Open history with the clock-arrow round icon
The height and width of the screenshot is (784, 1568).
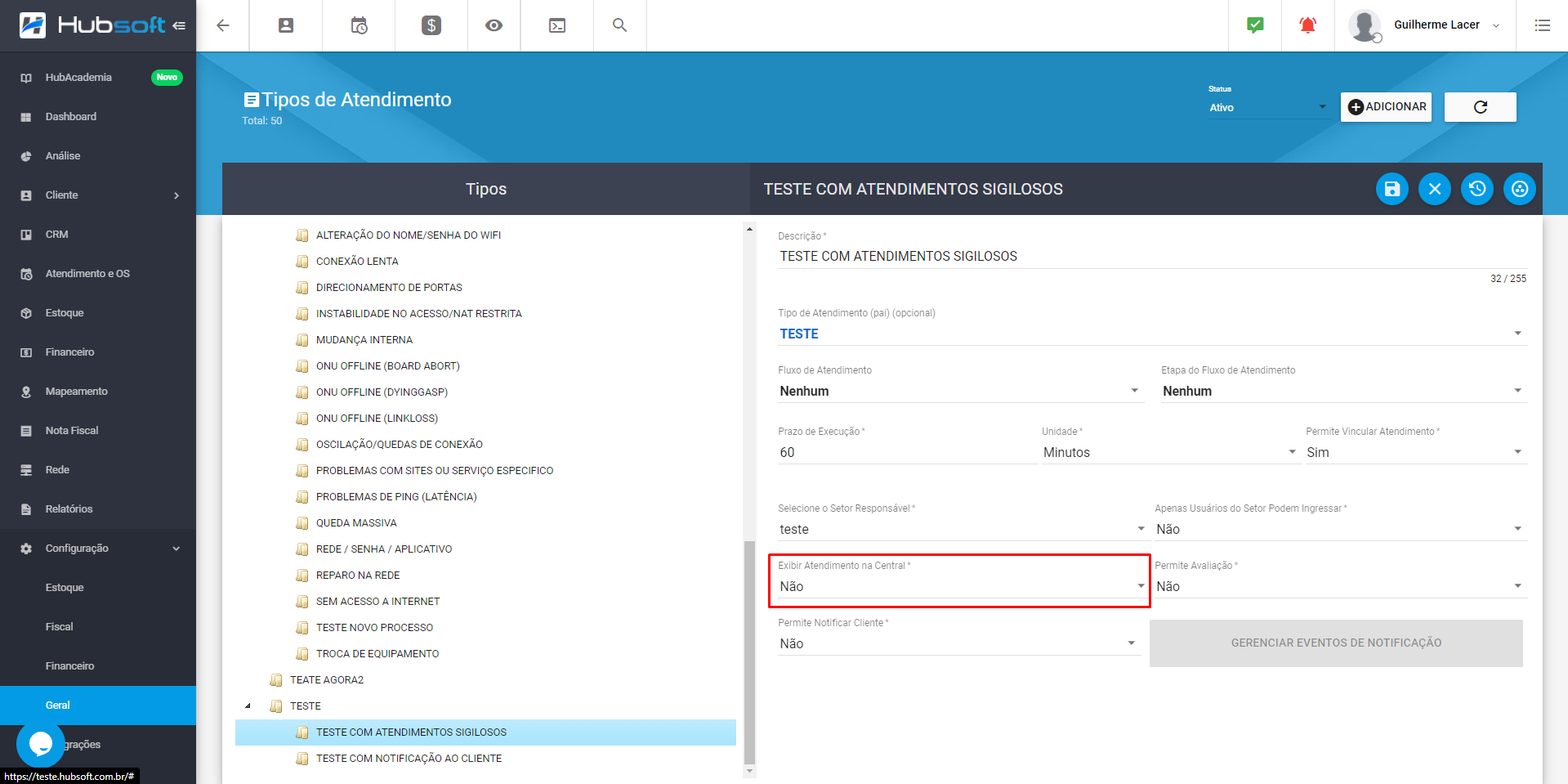point(1477,189)
